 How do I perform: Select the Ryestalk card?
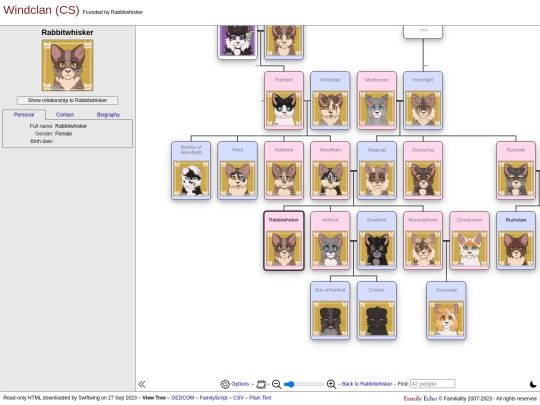(x=516, y=170)
